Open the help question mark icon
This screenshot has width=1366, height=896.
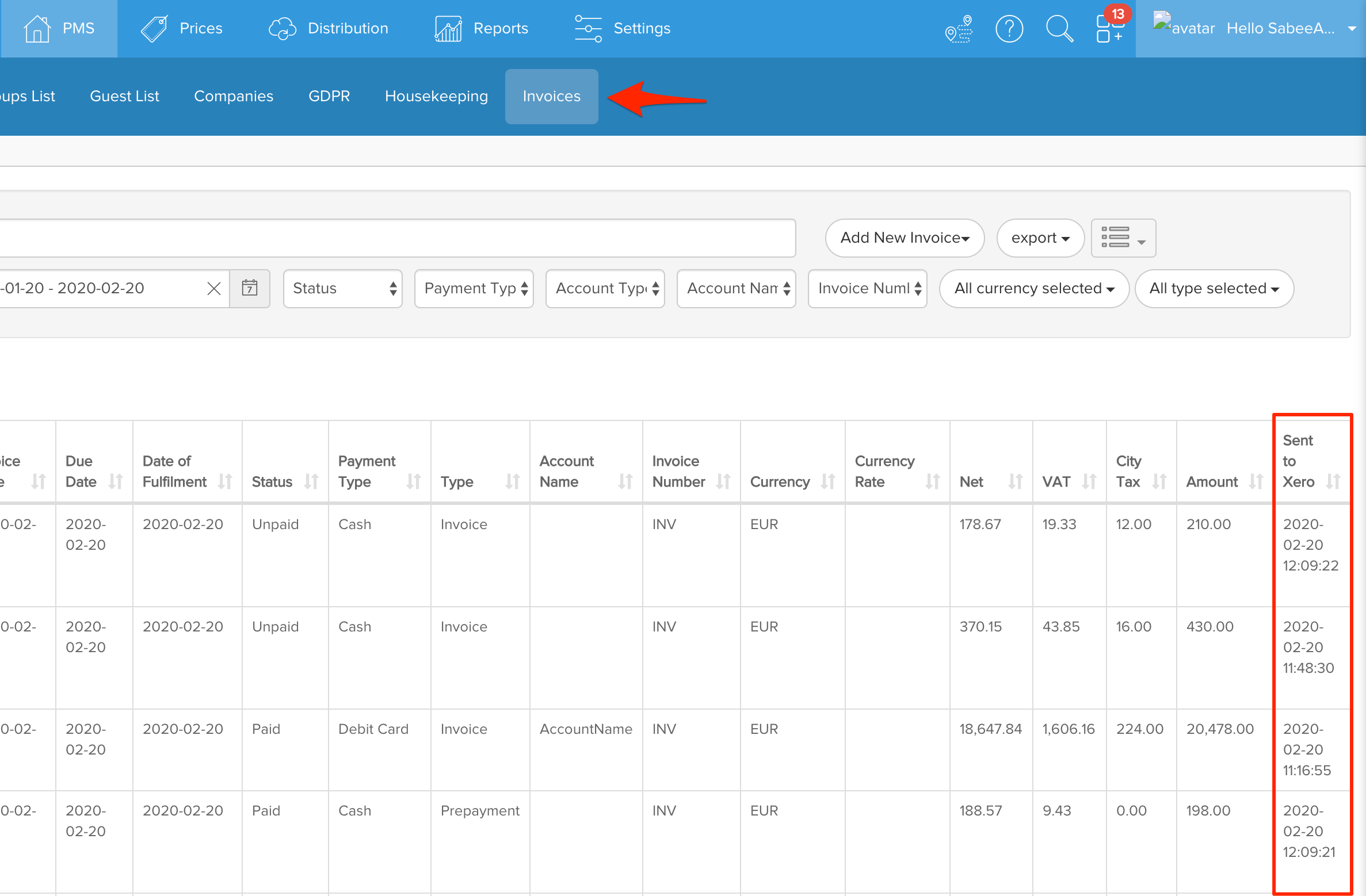pyautogui.click(x=1009, y=28)
